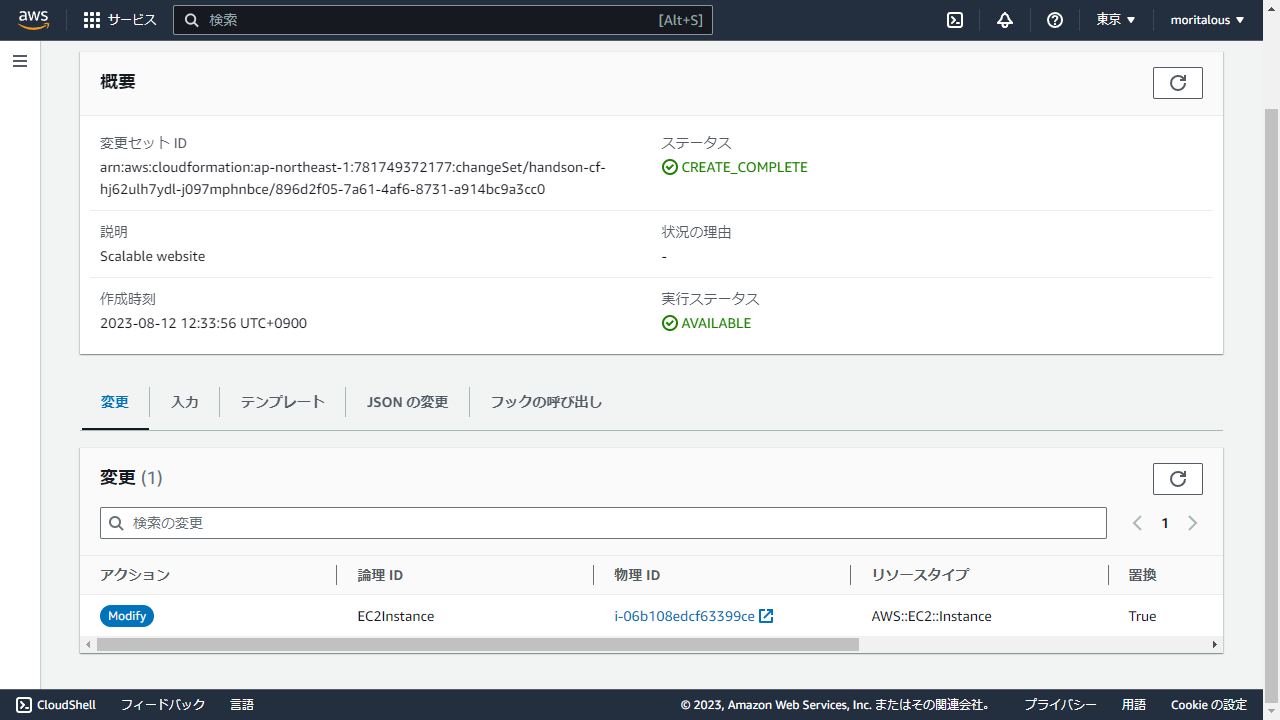Click the AWS logo home icon
Screen dimensions: 1280x720
pyautogui.click(x=33, y=20)
